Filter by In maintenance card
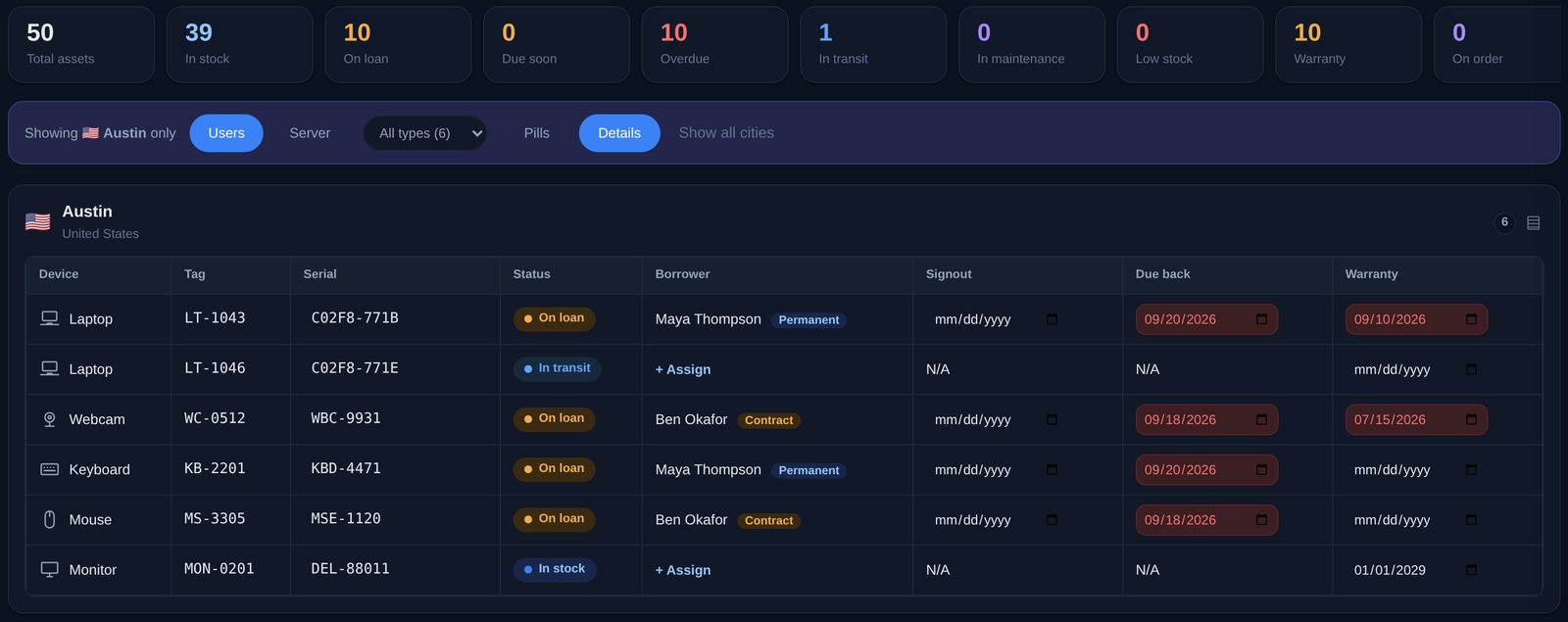The image size is (1568, 622). [x=1032, y=45]
